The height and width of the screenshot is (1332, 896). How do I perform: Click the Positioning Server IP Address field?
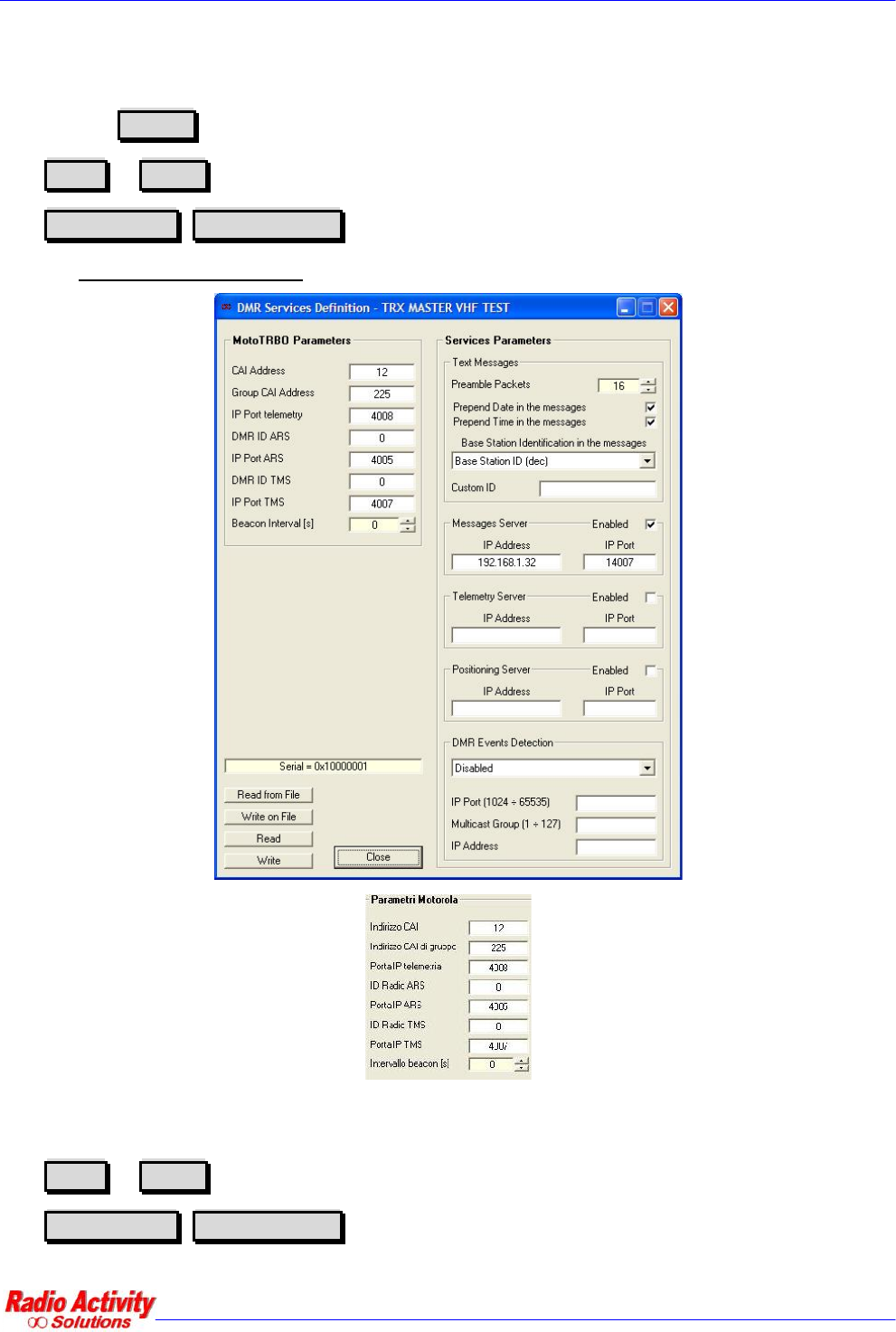pyautogui.click(x=506, y=709)
